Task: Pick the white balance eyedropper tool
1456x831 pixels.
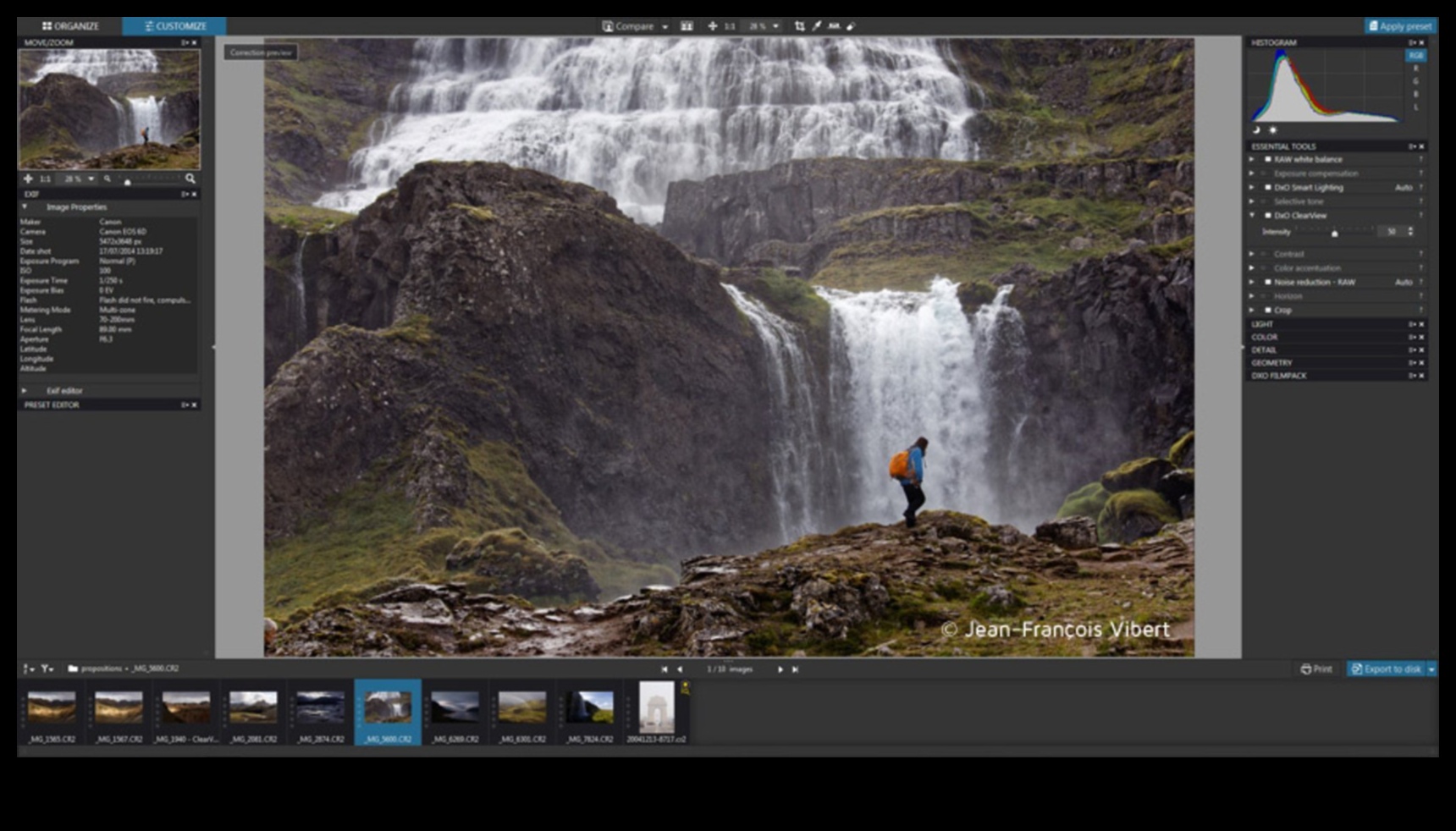Action: coord(817,26)
